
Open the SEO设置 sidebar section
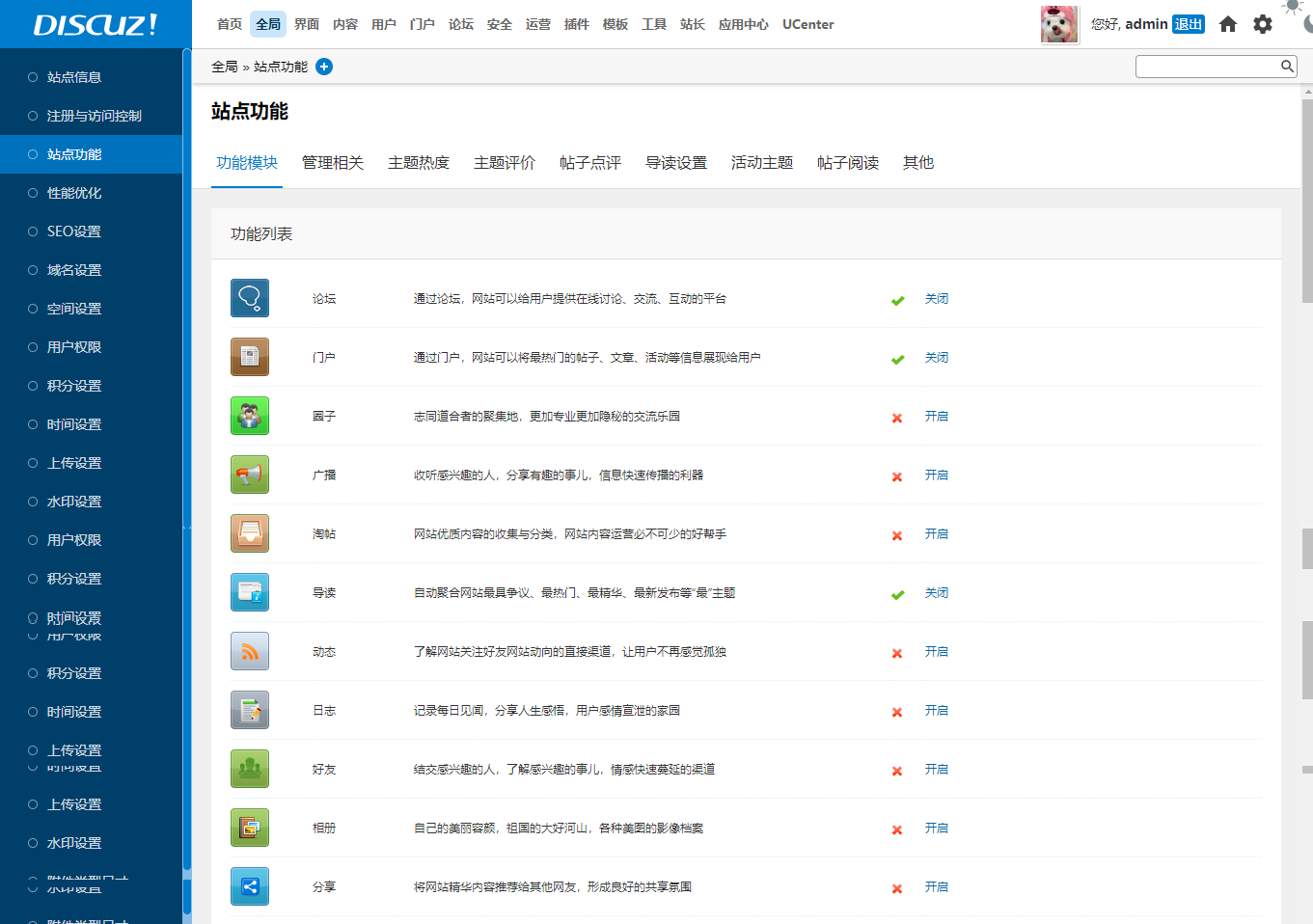click(x=74, y=231)
